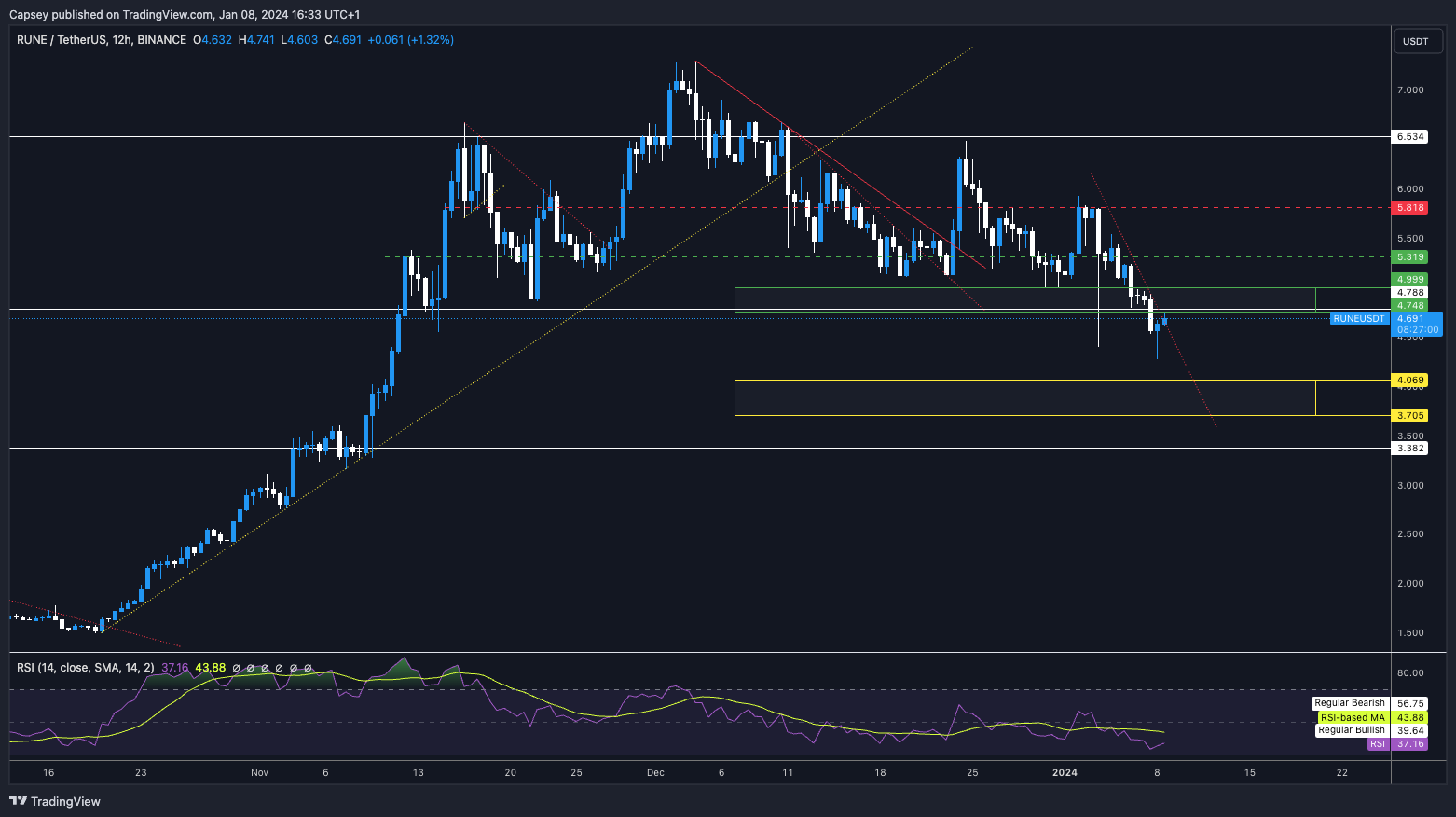This screenshot has width=1456, height=817.
Task: Select the green 4.999 price label
Action: tap(1410, 280)
